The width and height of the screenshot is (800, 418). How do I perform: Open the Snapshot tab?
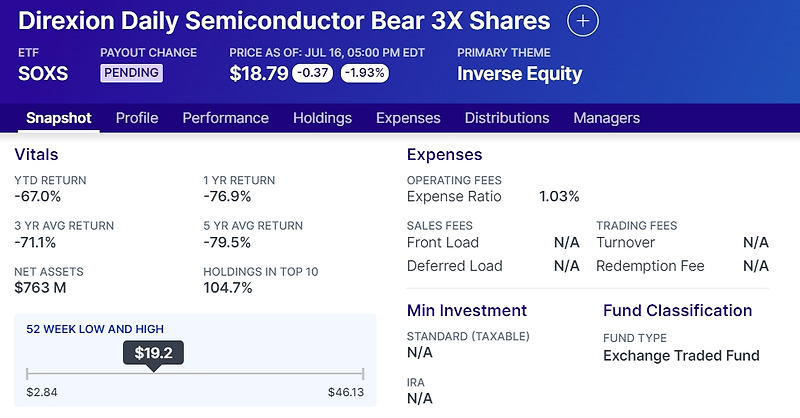click(59, 118)
